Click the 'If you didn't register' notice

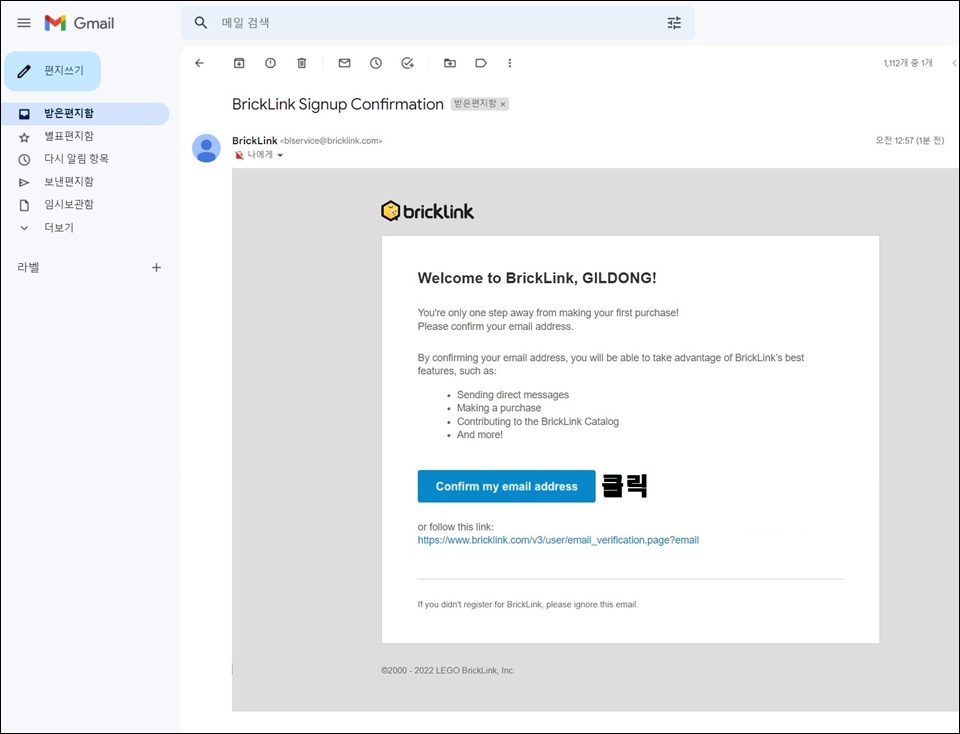pyautogui.click(x=528, y=604)
